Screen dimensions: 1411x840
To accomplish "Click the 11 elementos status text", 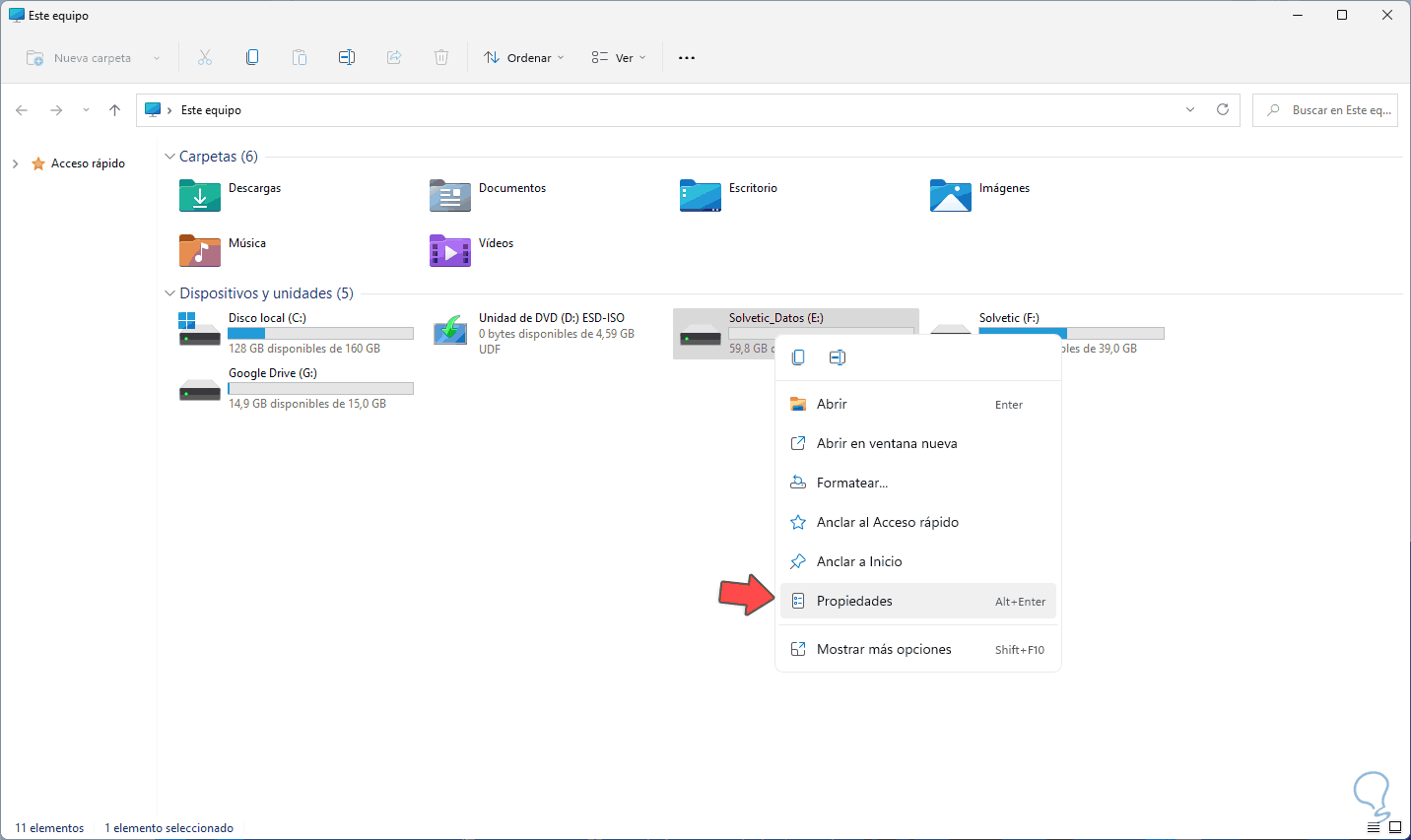I will pos(49,828).
